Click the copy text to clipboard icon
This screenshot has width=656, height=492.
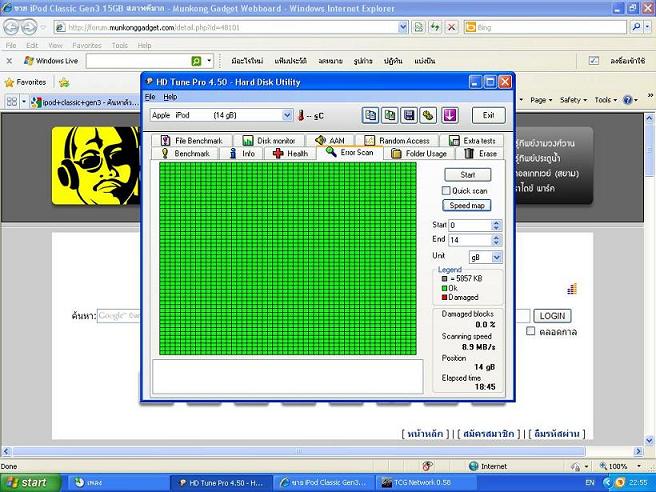[370, 115]
